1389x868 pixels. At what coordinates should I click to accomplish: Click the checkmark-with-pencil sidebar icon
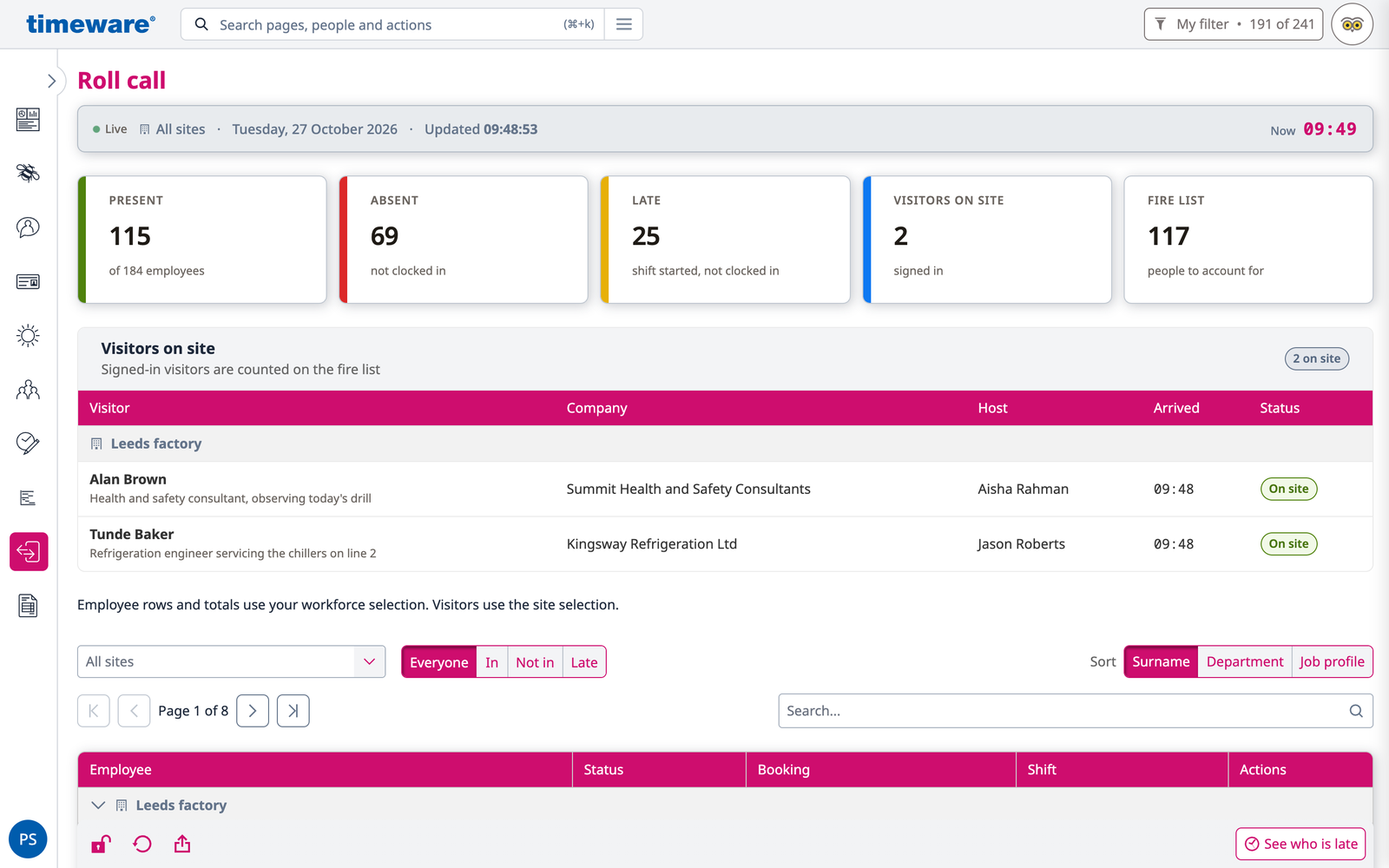click(x=28, y=444)
